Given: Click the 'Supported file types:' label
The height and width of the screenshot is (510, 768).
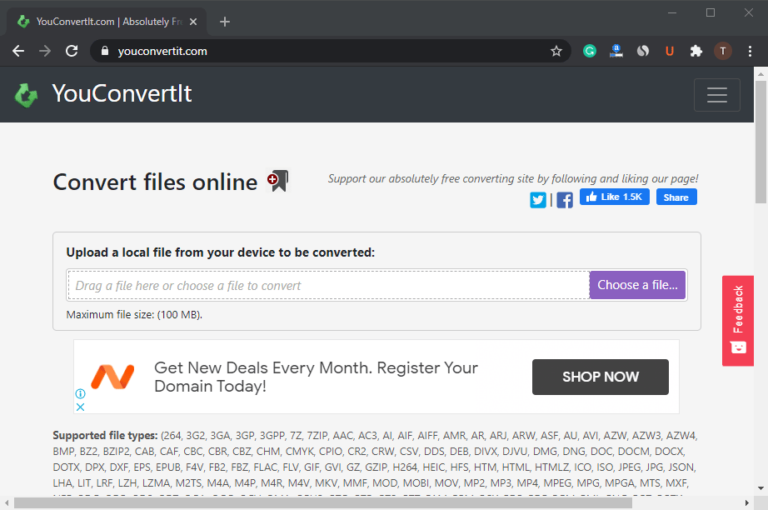Looking at the screenshot, I should (x=105, y=435).
